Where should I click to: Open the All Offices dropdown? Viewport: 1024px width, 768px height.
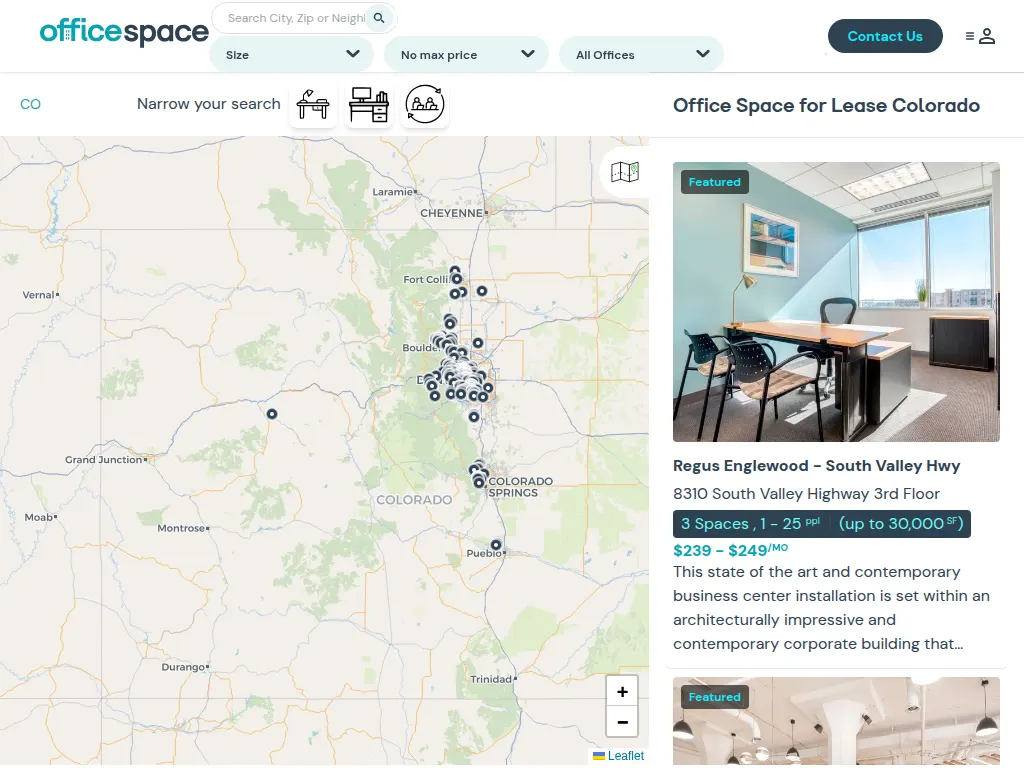pos(641,54)
